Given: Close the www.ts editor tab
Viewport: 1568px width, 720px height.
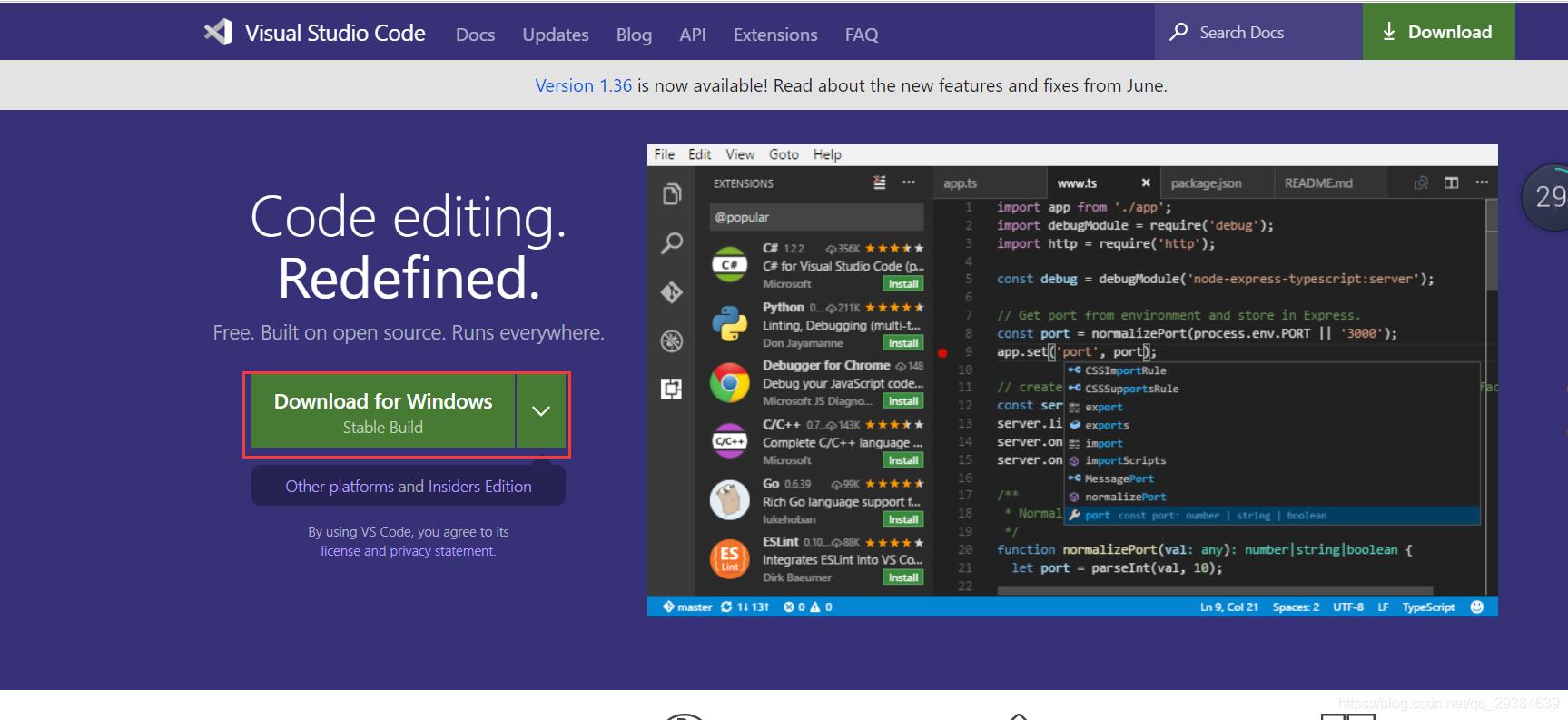Looking at the screenshot, I should coord(1146,182).
